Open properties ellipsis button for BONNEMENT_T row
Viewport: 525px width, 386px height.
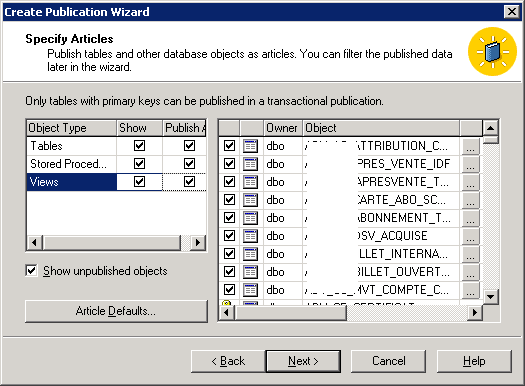coord(470,218)
